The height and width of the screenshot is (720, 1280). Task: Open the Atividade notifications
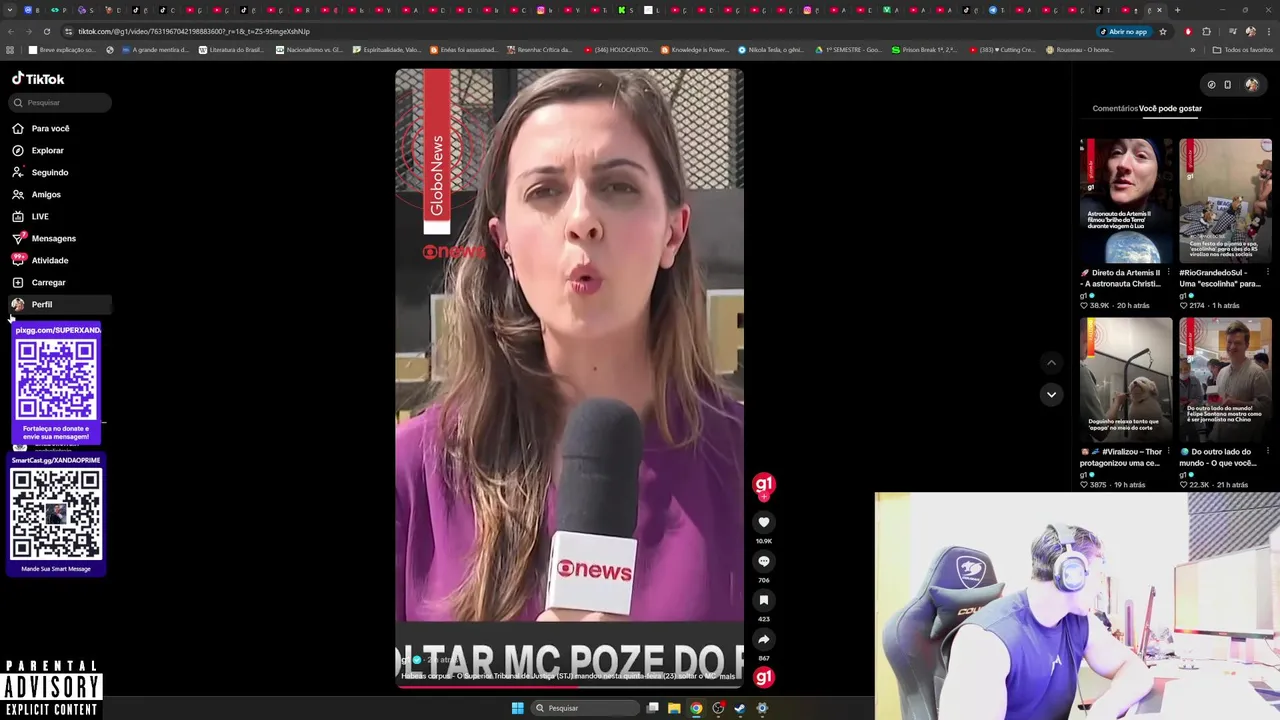tap(49, 260)
